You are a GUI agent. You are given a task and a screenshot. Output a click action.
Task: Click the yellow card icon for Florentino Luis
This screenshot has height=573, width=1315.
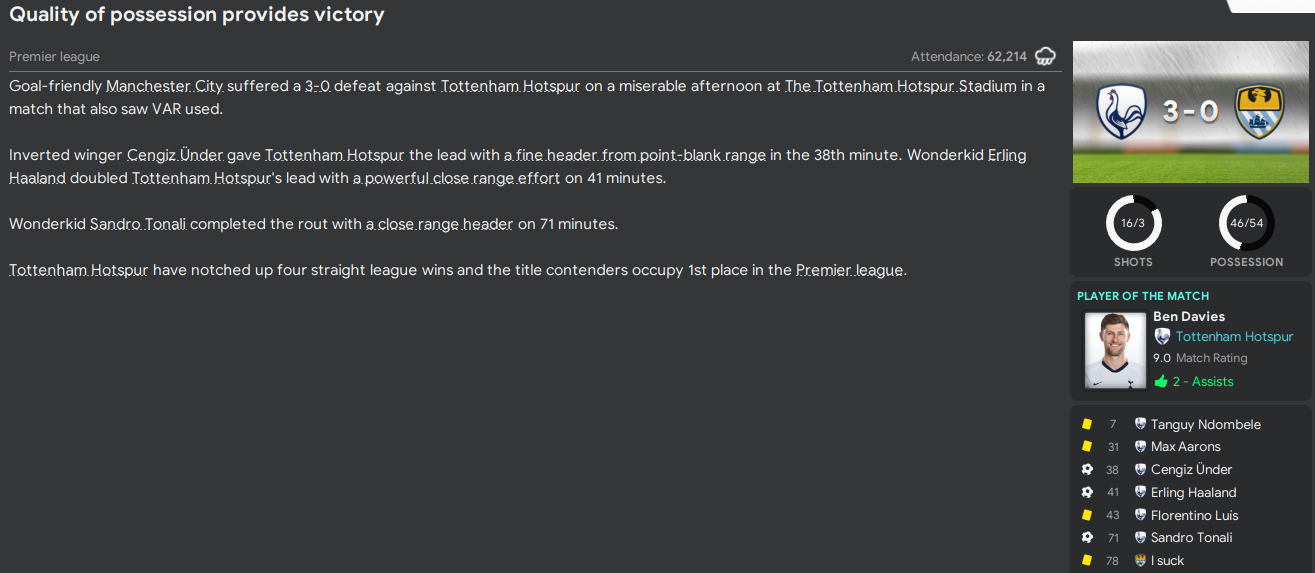(x=1087, y=515)
